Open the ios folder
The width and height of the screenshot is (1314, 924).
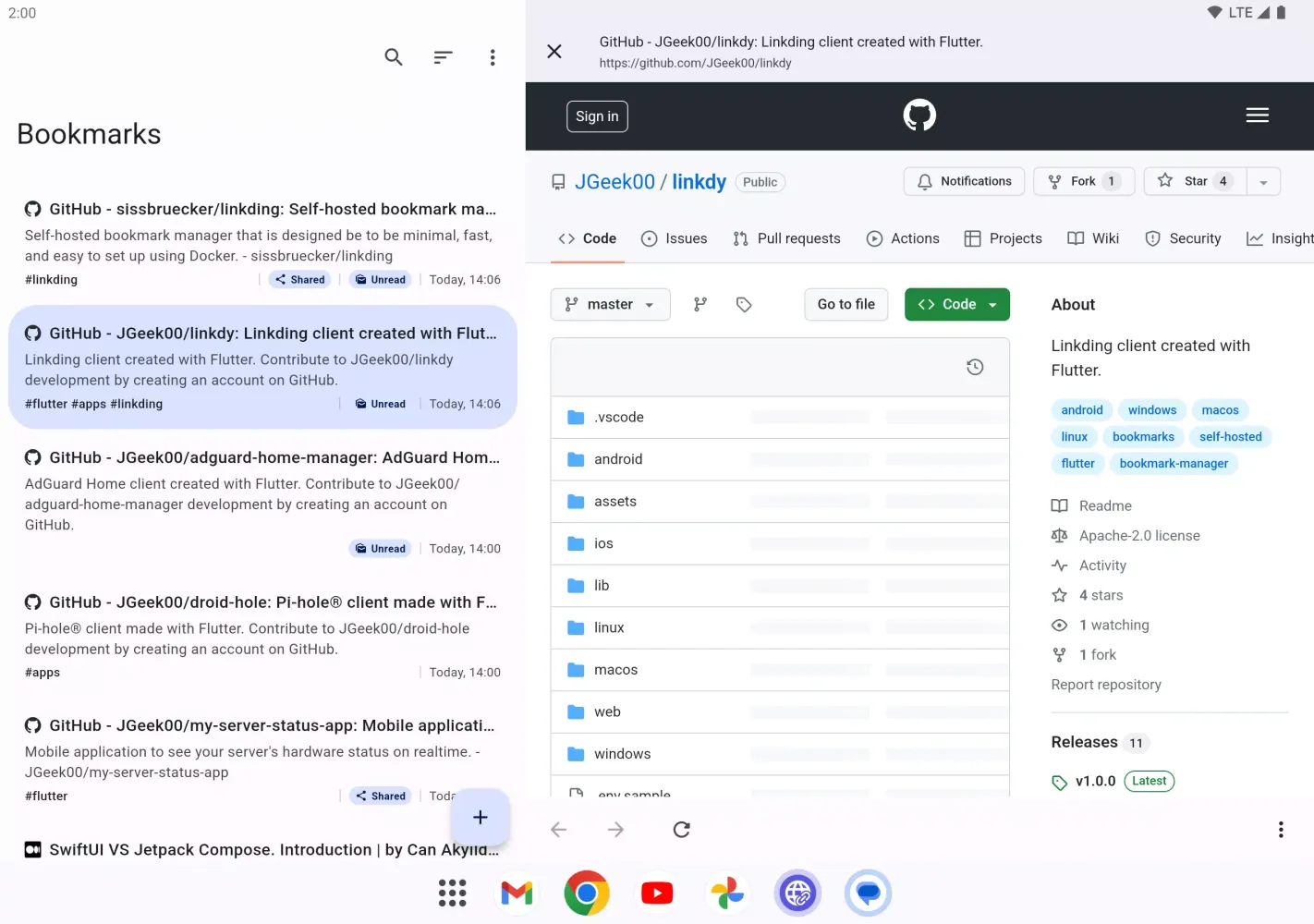603,543
